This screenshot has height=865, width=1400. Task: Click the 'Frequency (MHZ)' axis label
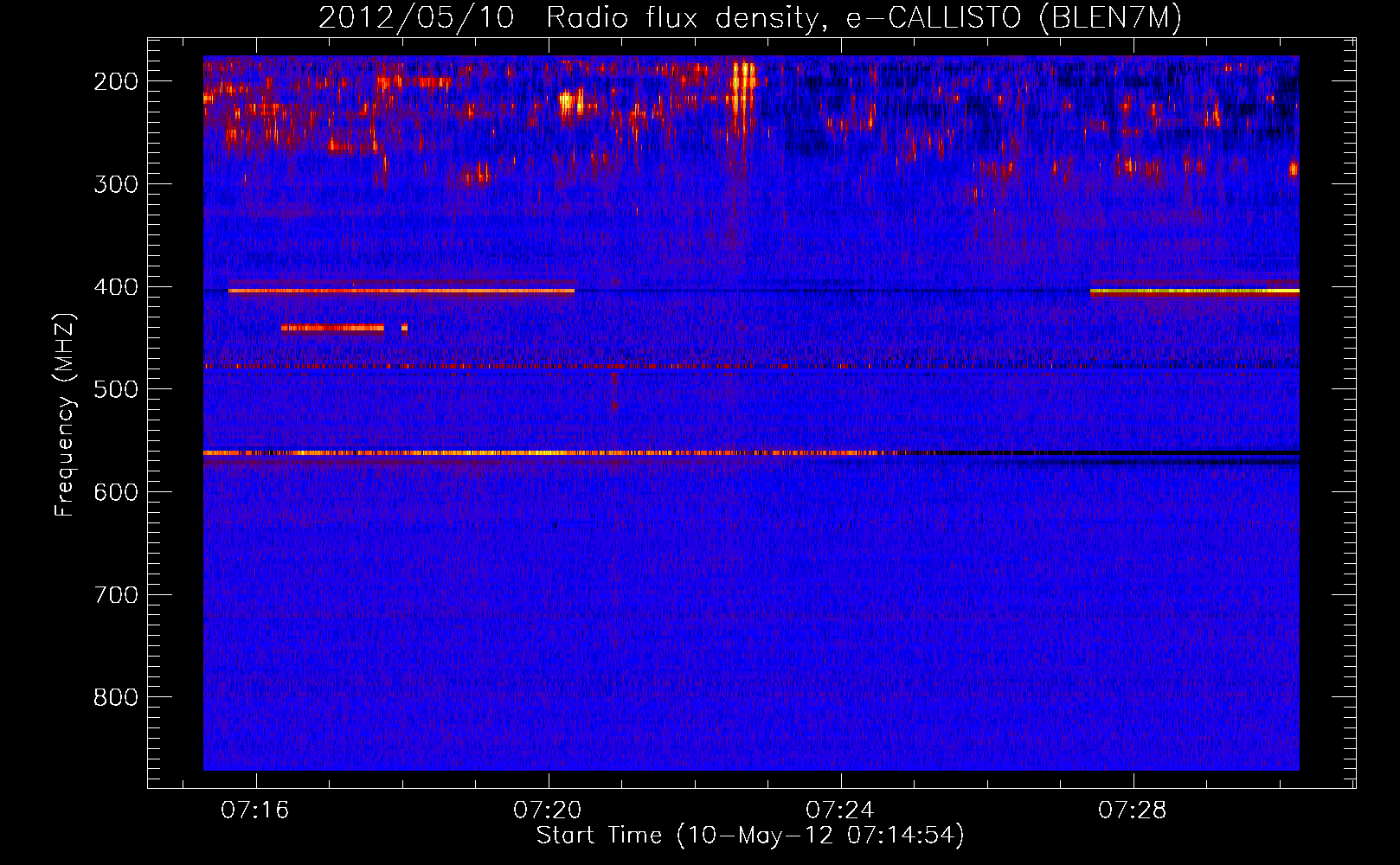pyautogui.click(x=65, y=415)
